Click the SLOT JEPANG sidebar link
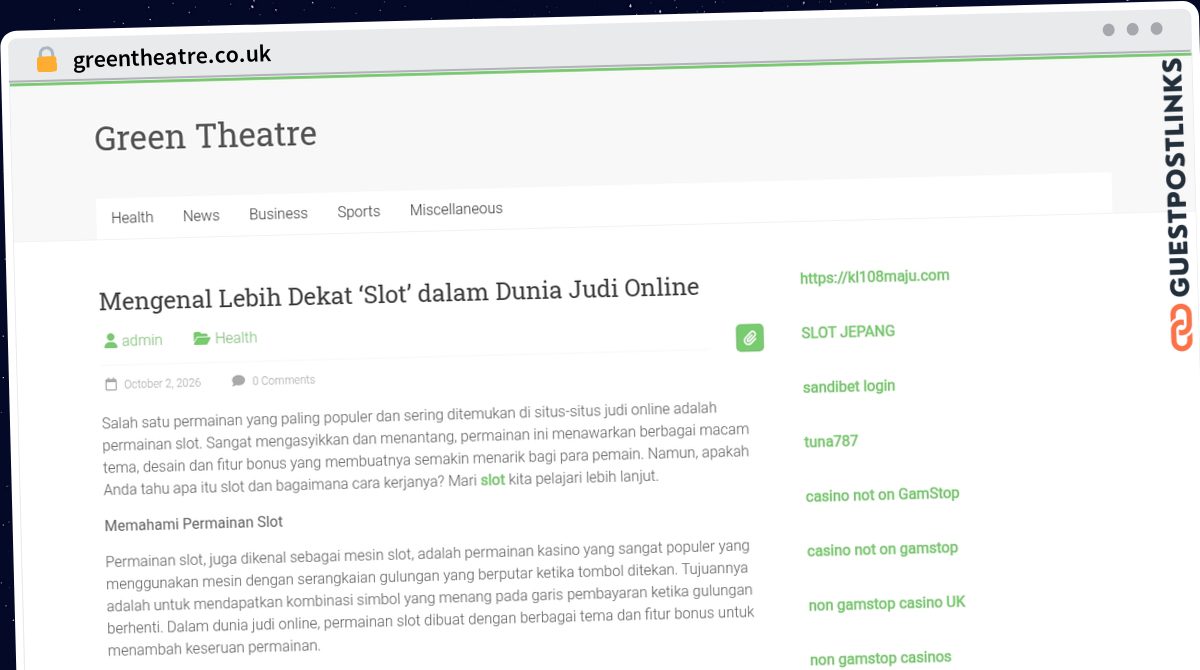 (848, 332)
